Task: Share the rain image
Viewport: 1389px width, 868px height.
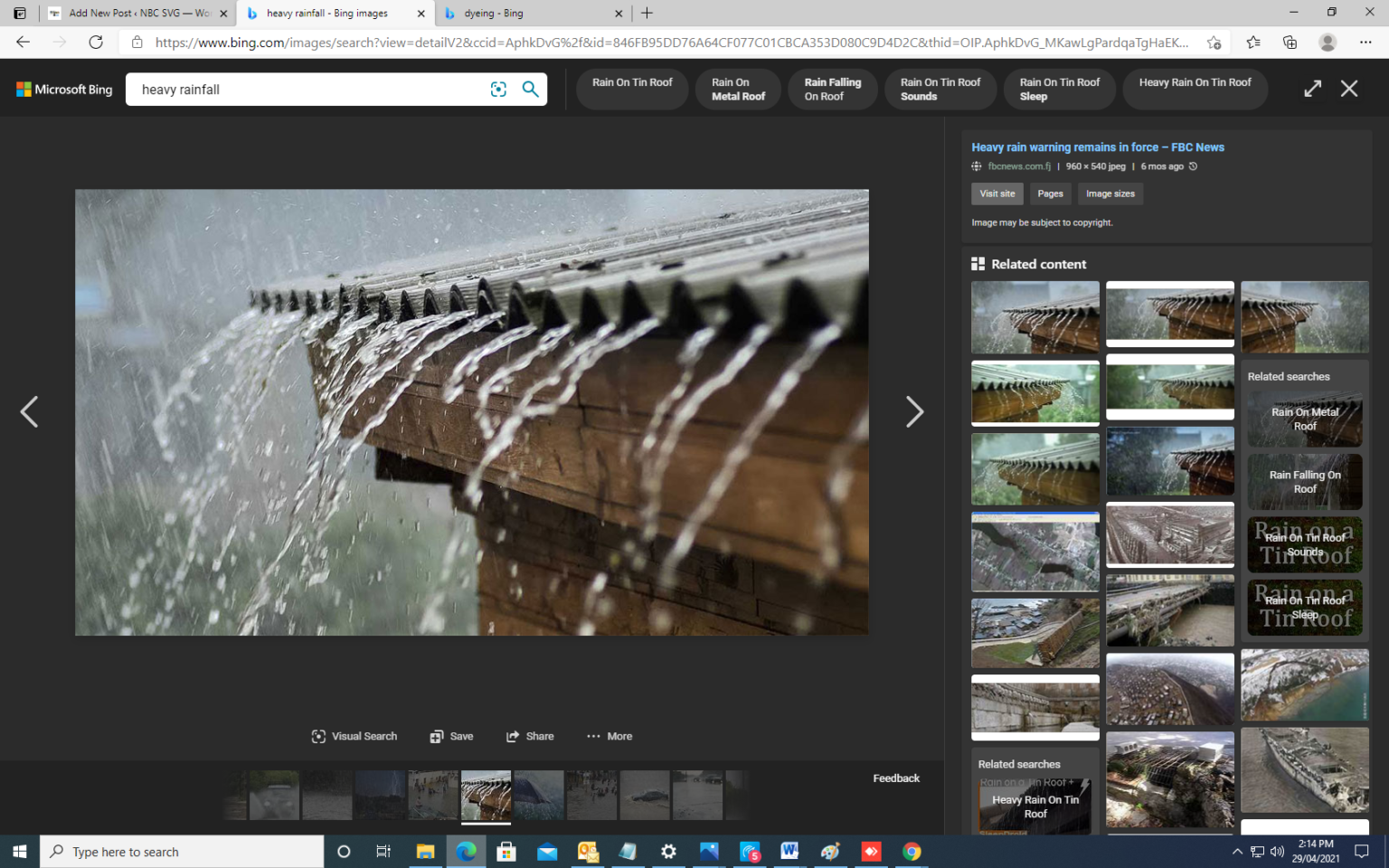Action: 530,736
